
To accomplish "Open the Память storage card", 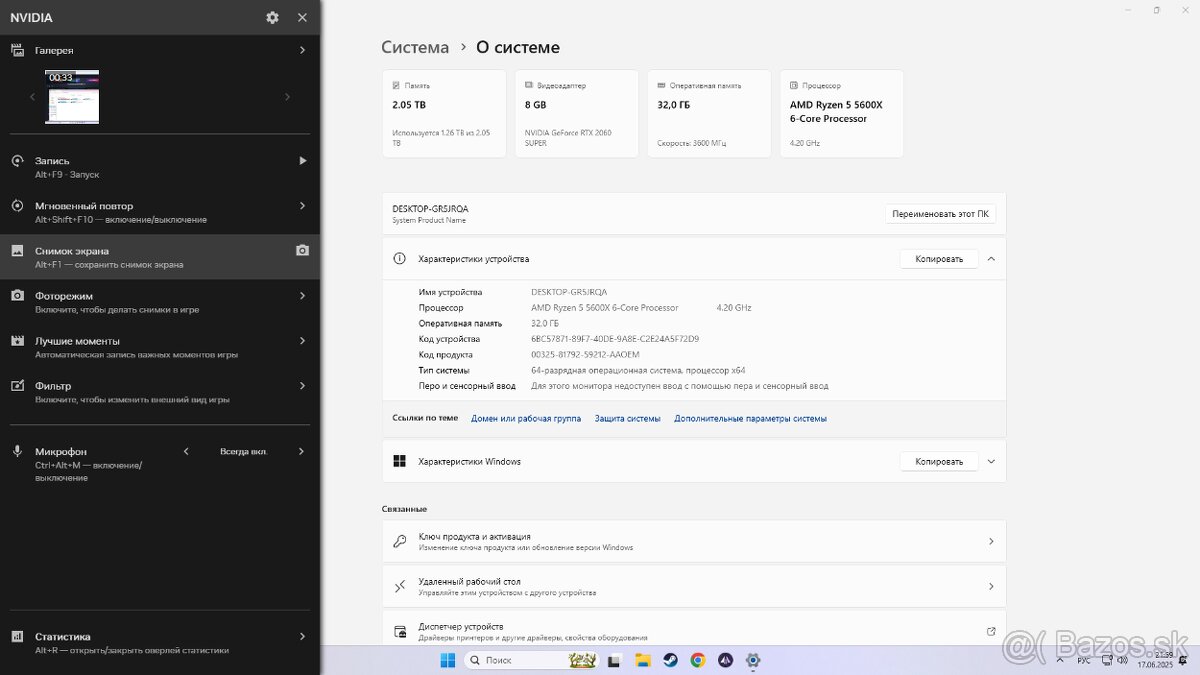I will point(443,114).
